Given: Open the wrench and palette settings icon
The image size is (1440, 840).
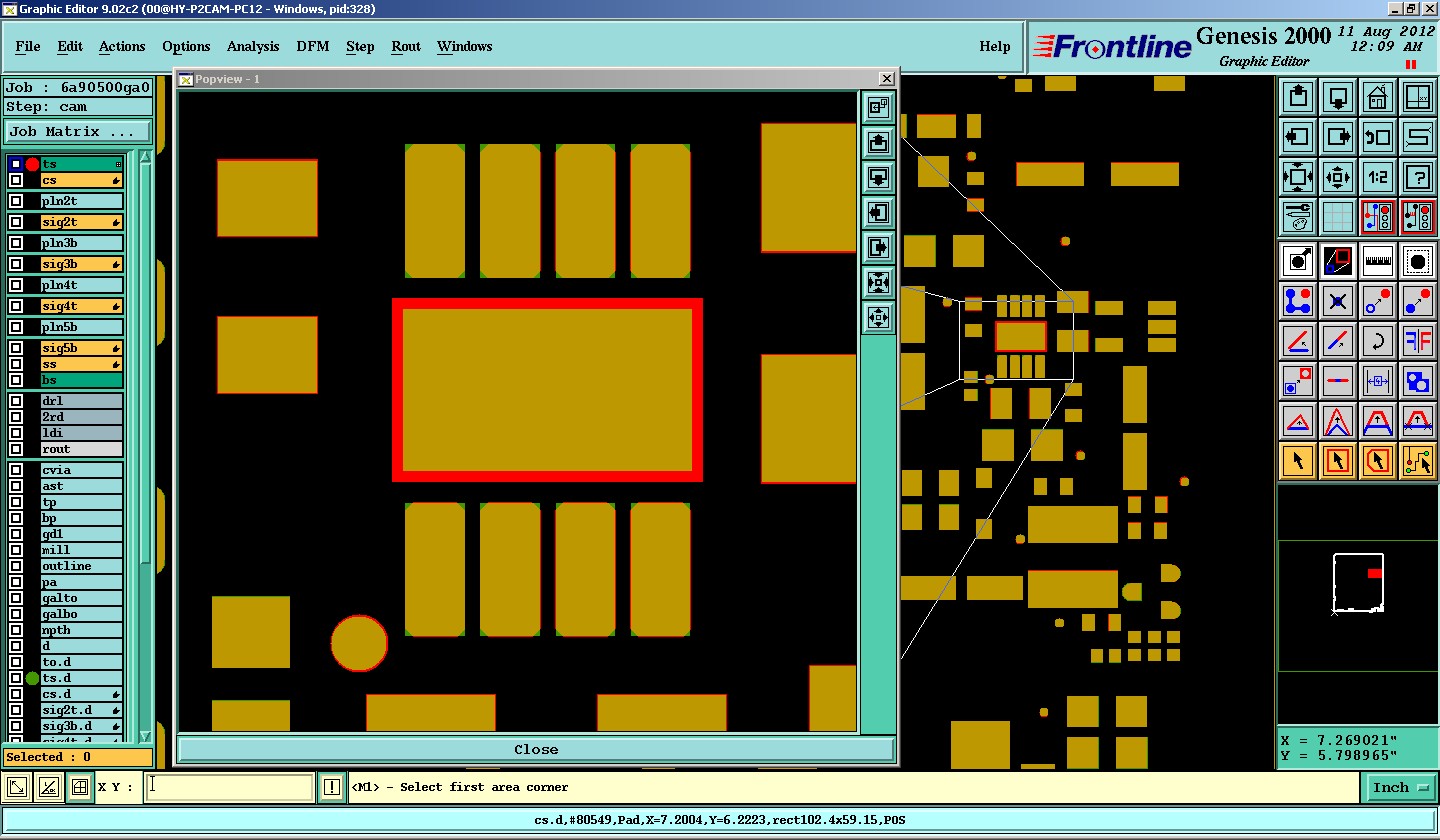Looking at the screenshot, I should (1298, 217).
